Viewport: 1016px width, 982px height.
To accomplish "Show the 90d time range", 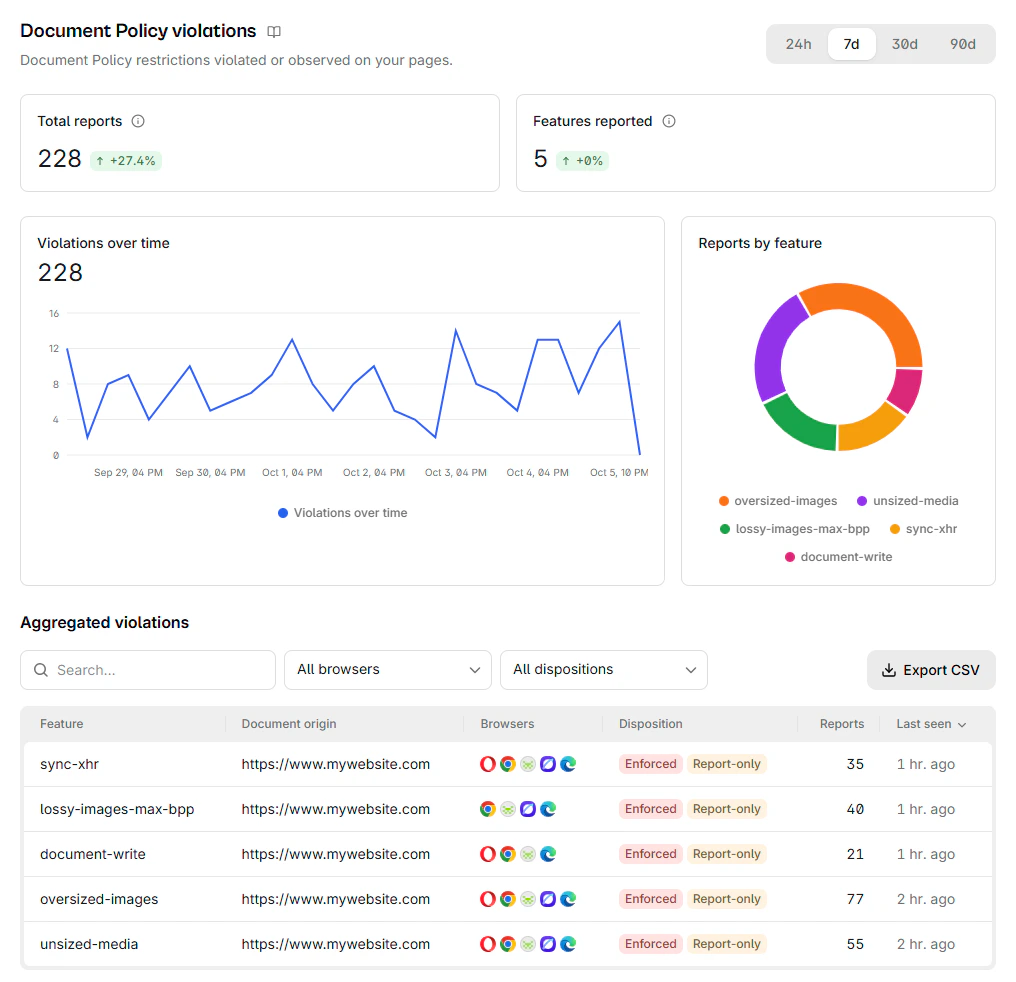I will tap(963, 44).
